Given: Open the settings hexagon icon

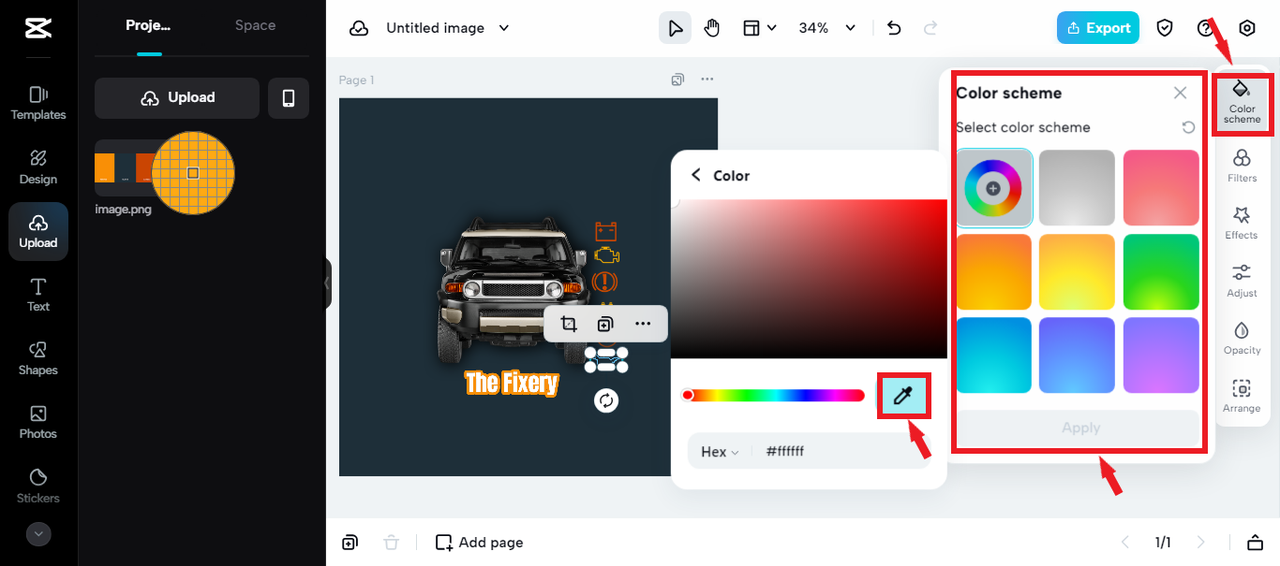Looking at the screenshot, I should tap(1247, 28).
